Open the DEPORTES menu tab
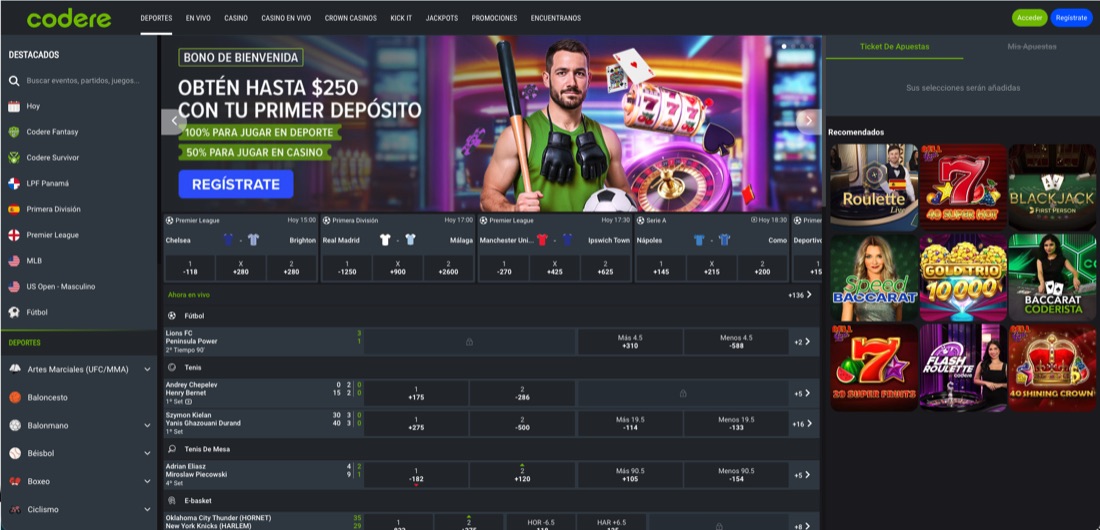The width and height of the screenshot is (1100, 530). 156,18
